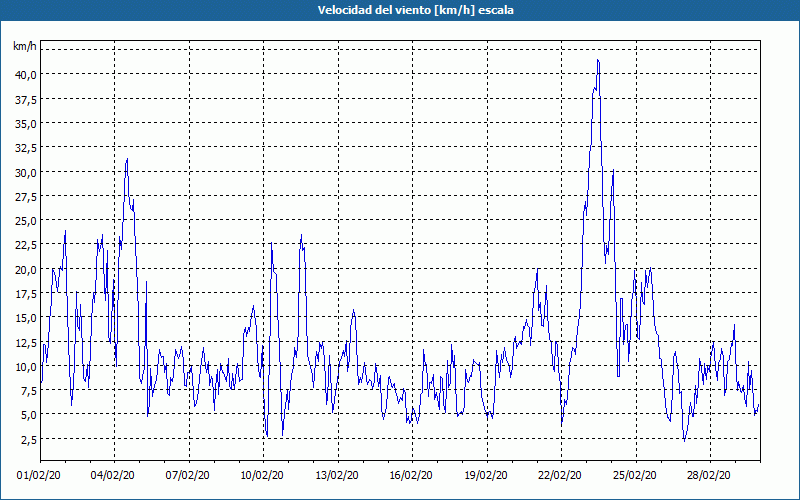Image resolution: width=800 pixels, height=500 pixels.
Task: Select the 20,0 y-axis value
Action: click(26, 269)
